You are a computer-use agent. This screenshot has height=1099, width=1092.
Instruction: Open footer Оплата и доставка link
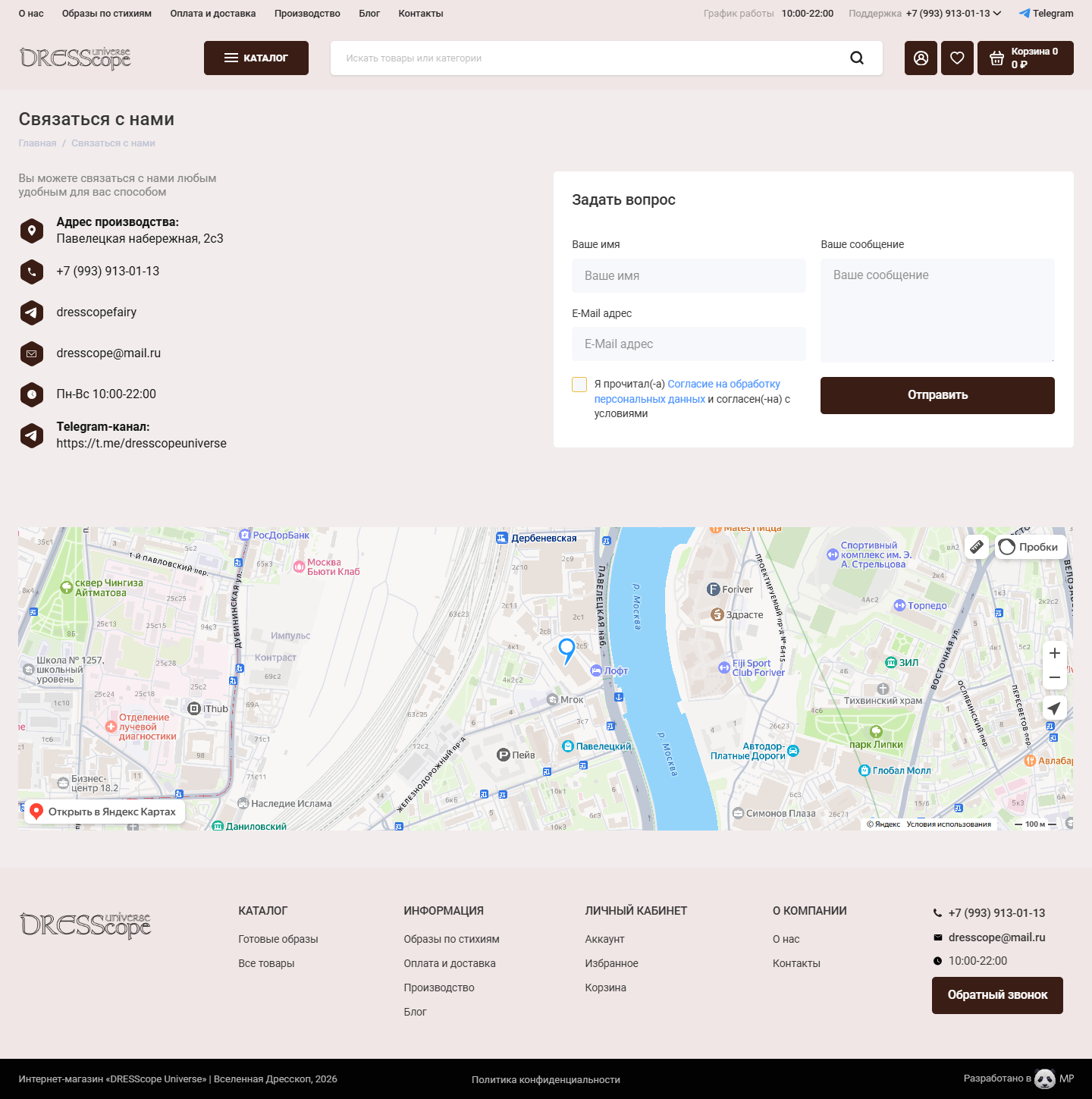(x=450, y=963)
